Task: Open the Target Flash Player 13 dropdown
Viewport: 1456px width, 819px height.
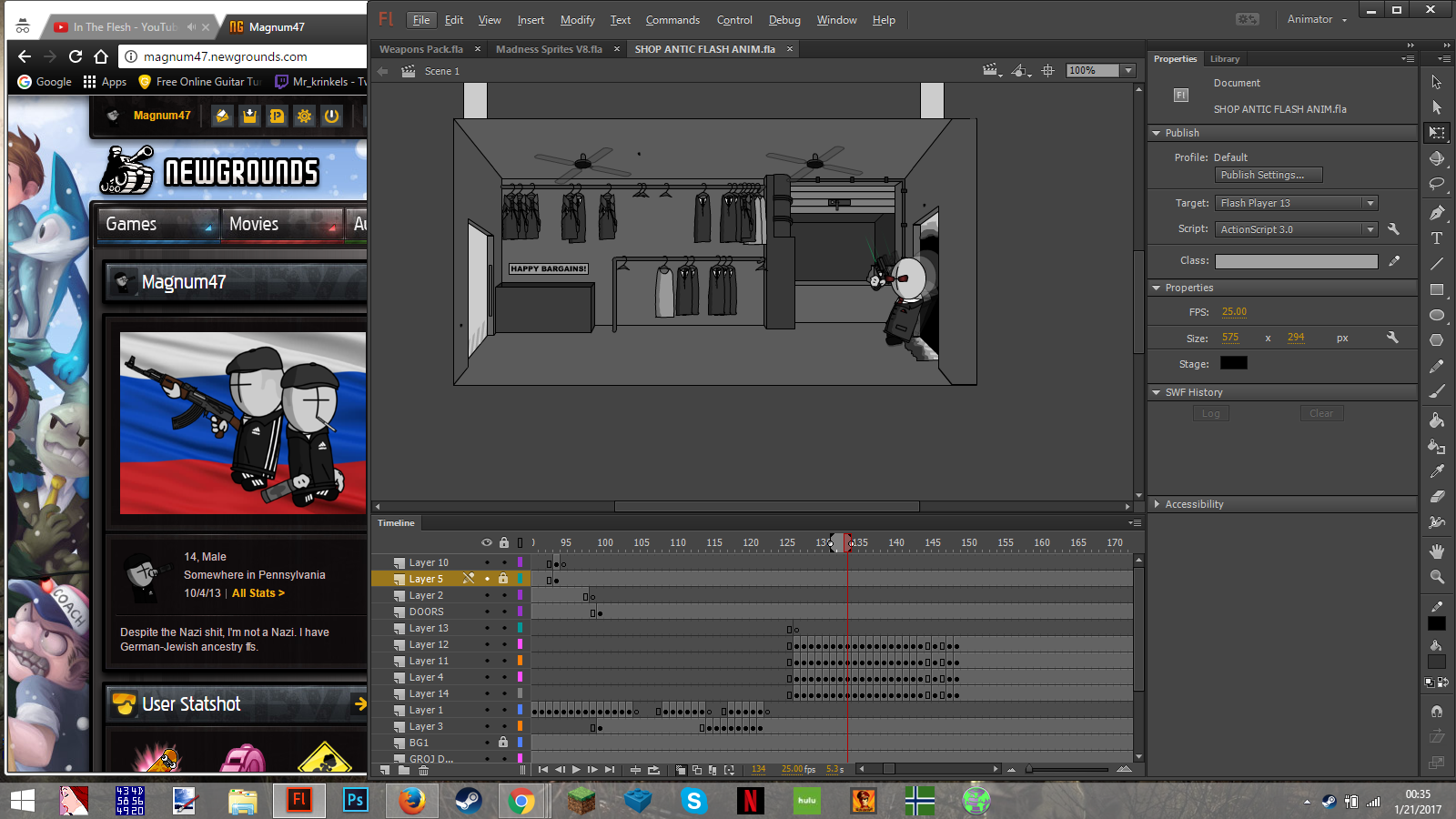Action: coord(1370,203)
